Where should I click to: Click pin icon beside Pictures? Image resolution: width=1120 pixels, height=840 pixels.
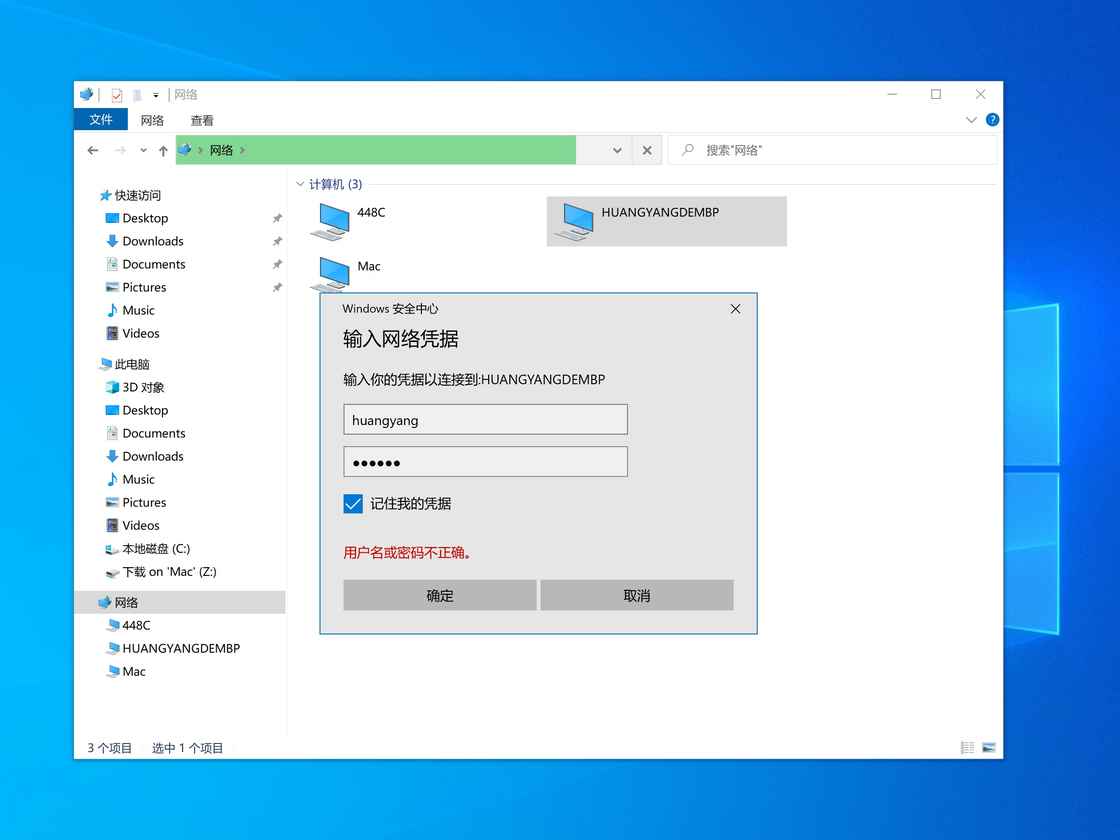[x=277, y=287]
